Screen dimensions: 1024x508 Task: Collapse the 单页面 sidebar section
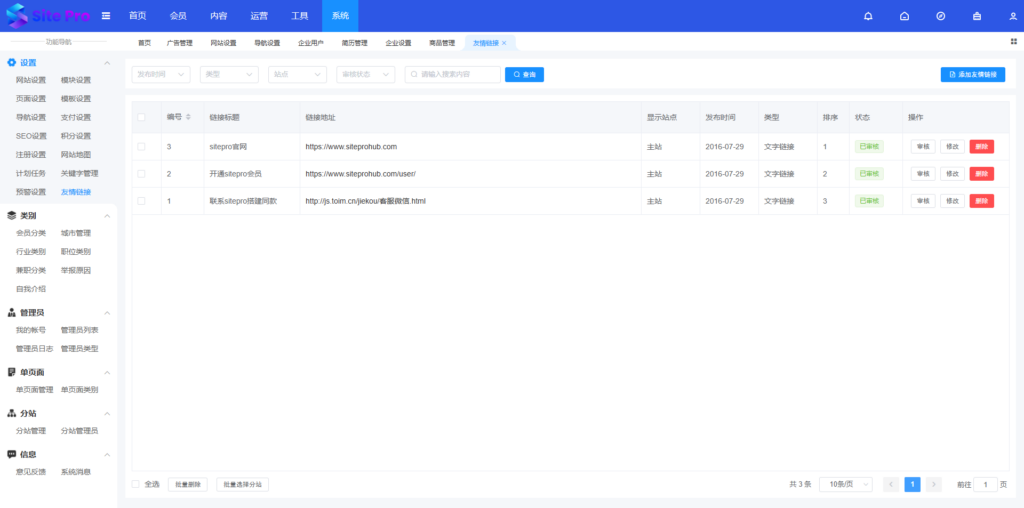click(x=108, y=372)
